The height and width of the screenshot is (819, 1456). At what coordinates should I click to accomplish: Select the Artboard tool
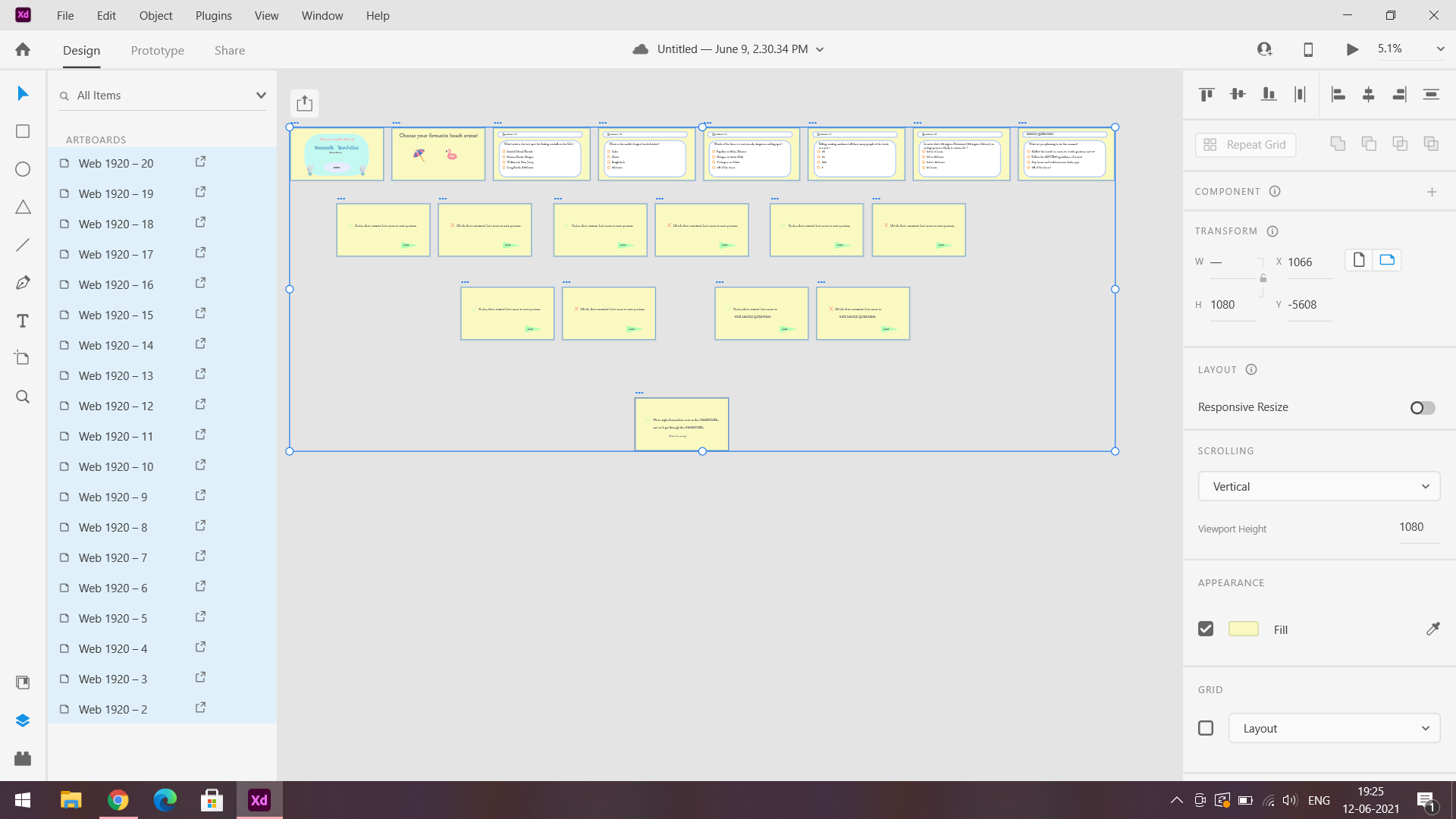tap(23, 358)
